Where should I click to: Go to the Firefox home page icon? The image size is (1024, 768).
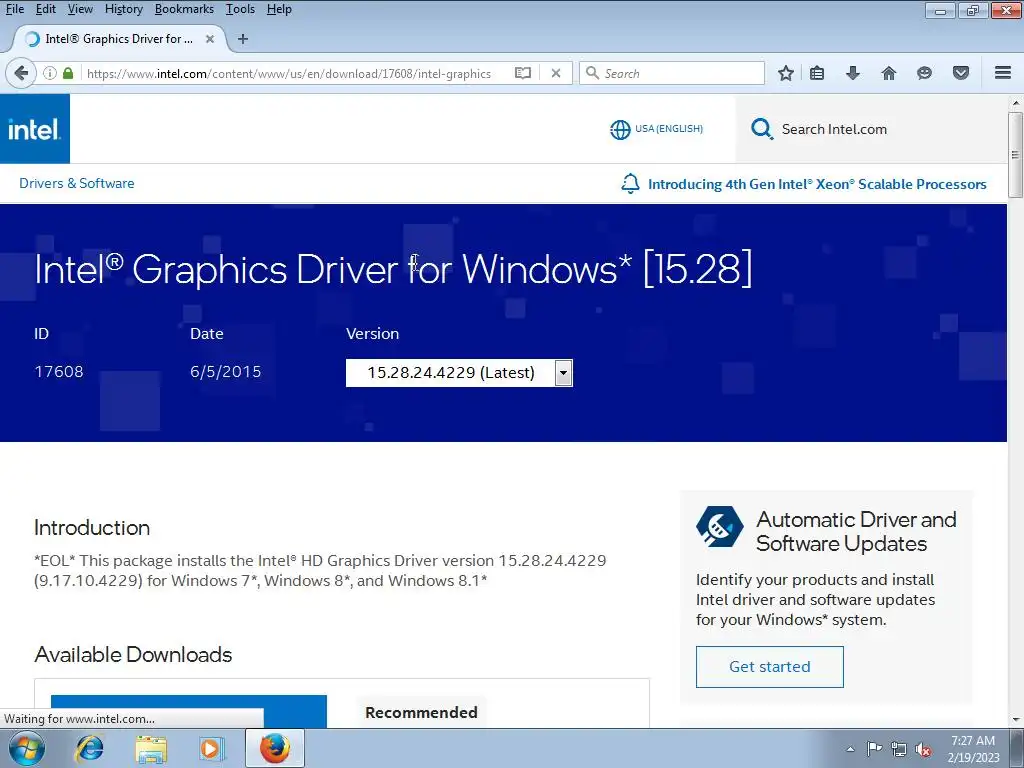point(889,73)
